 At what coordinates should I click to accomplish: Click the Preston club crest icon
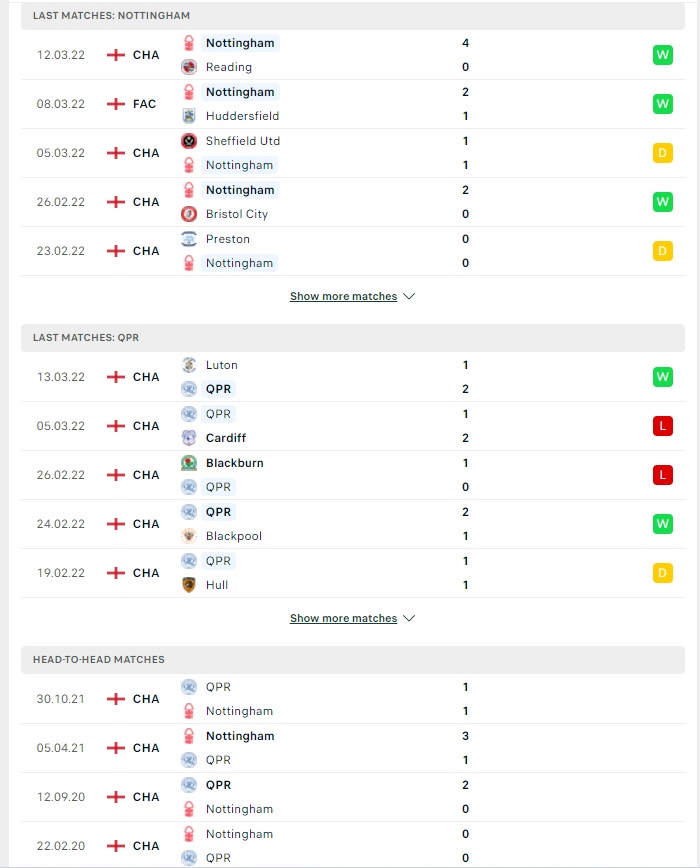coord(189,239)
